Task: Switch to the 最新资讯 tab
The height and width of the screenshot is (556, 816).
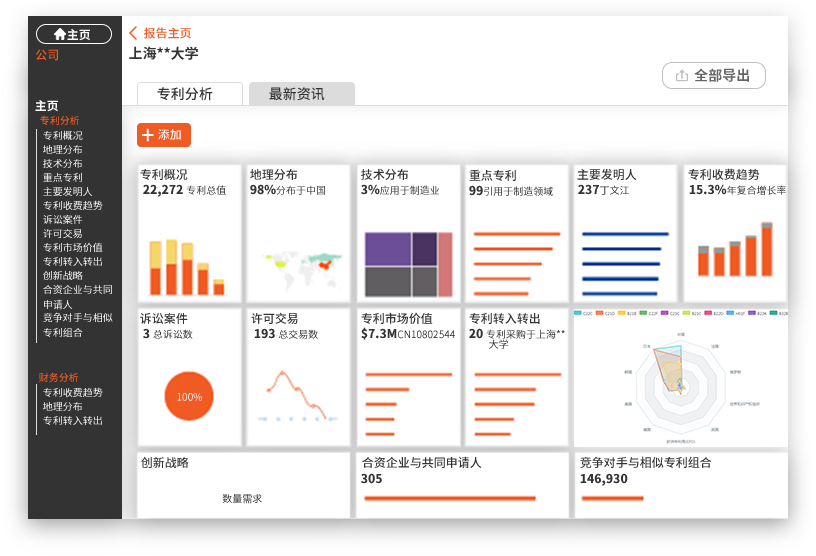Action: (x=301, y=94)
